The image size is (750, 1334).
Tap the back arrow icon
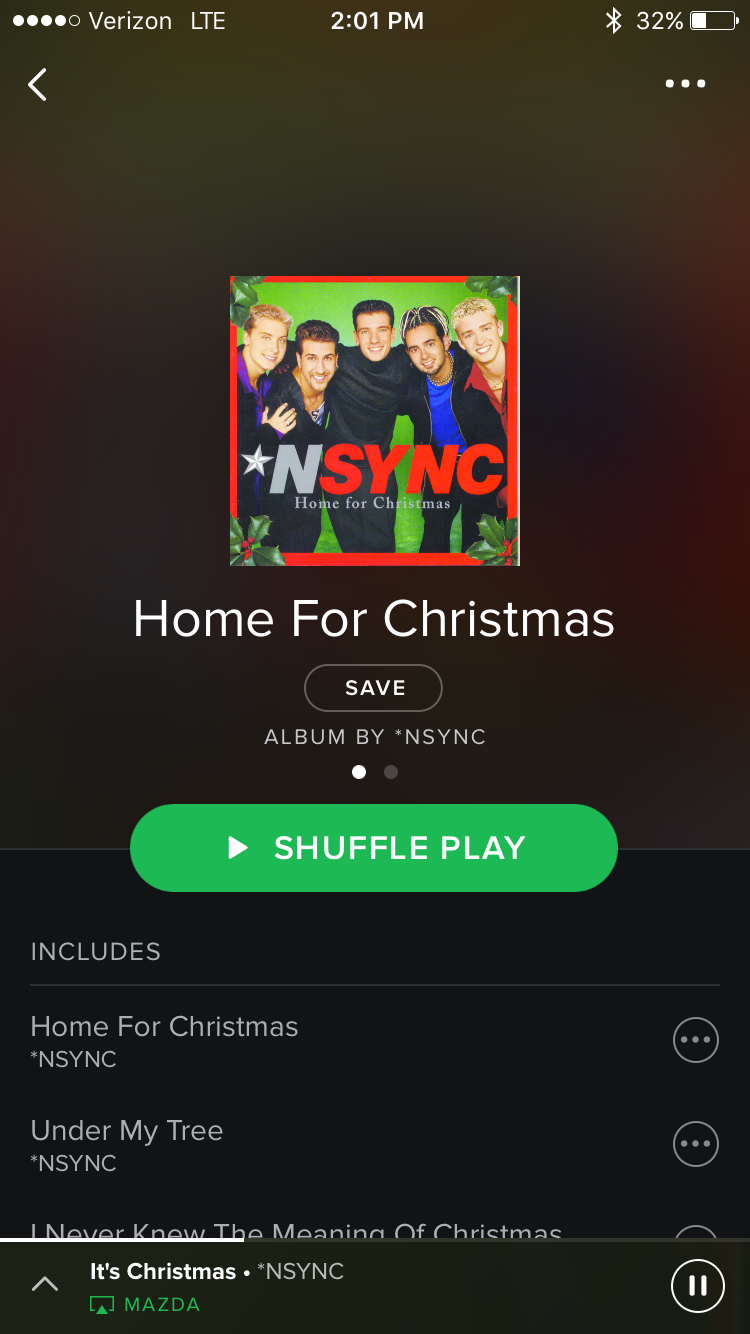(37, 85)
